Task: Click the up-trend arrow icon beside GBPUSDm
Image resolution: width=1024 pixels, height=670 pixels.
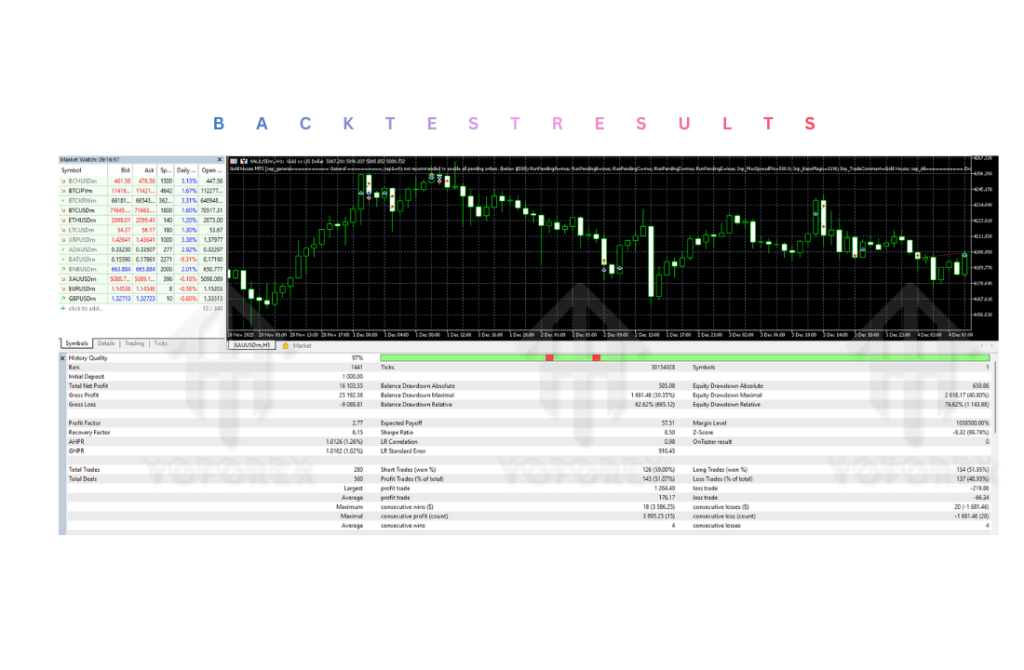Action: coord(63,298)
